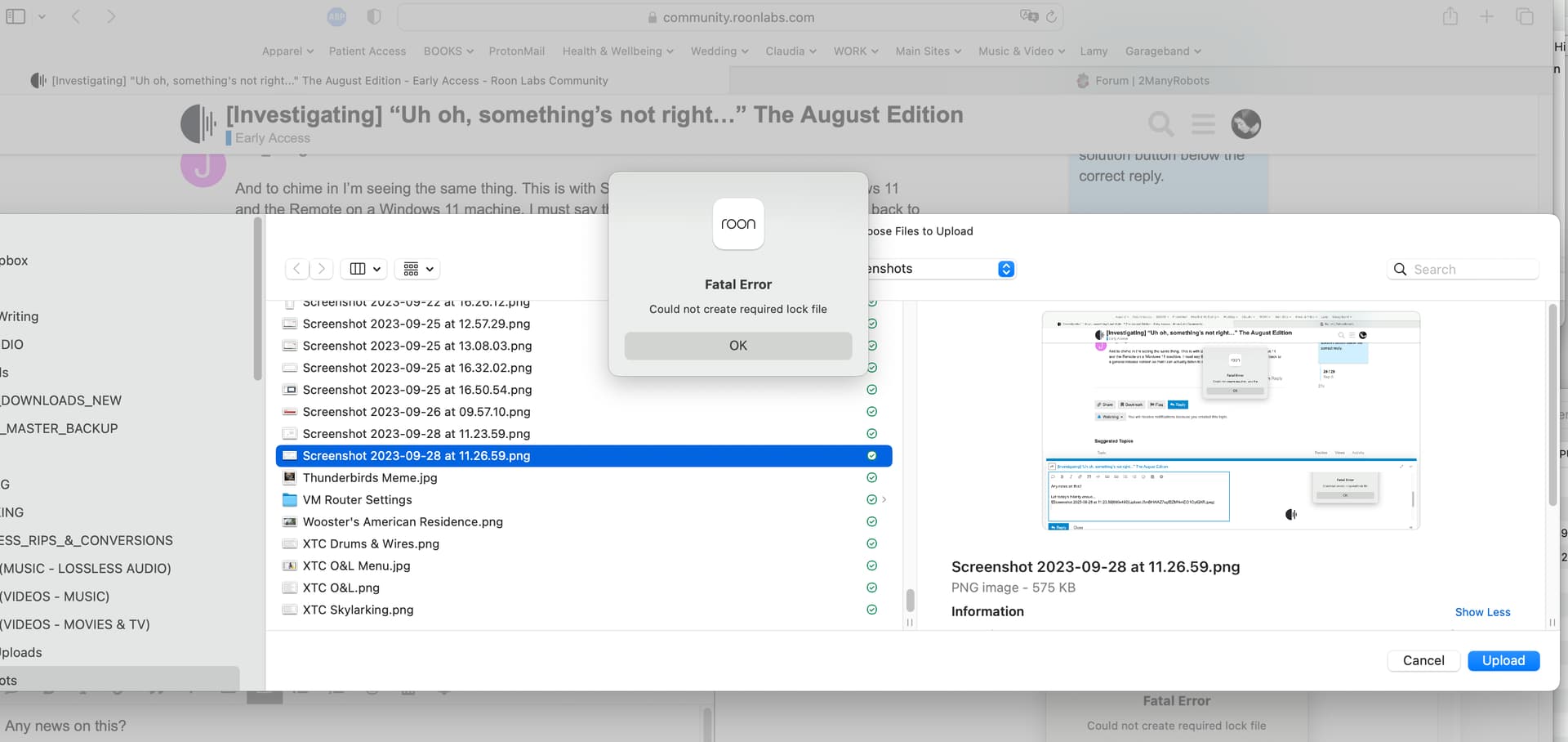Open the Patient Access bookmark
The width and height of the screenshot is (1568, 742).
(367, 51)
